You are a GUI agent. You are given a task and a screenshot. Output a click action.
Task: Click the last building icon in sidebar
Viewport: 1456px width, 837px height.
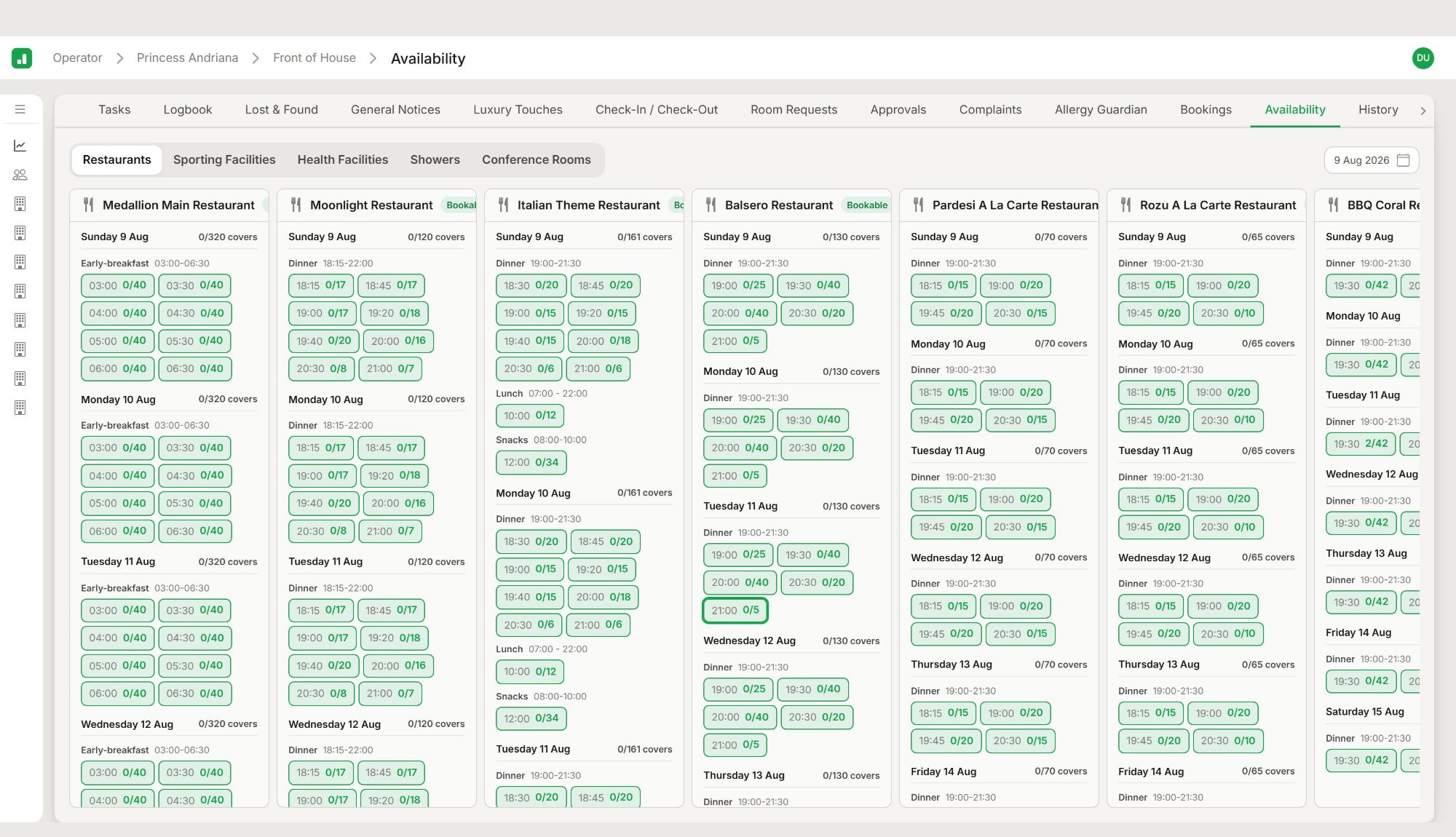pos(20,408)
